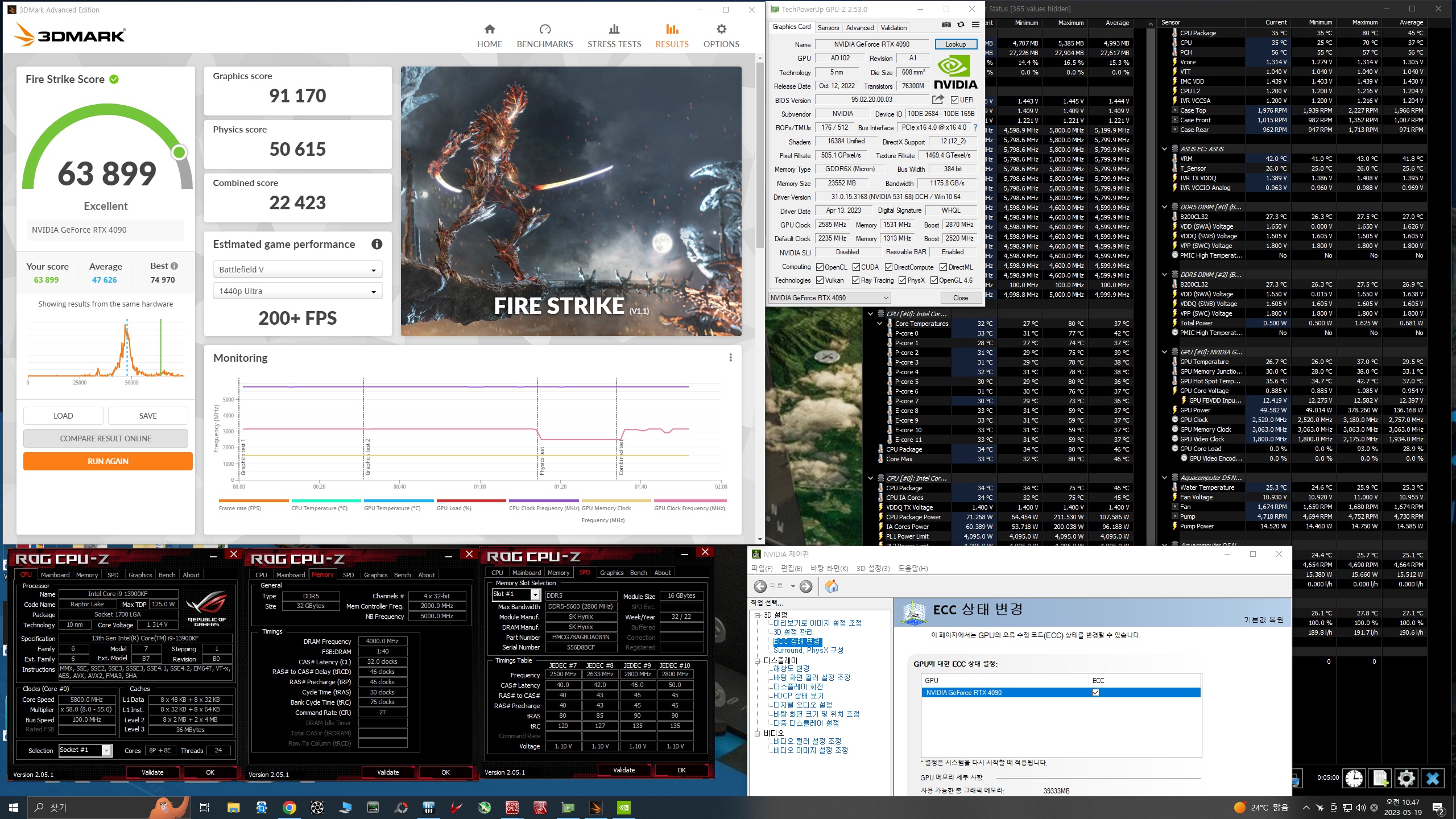
Task: Open the HOME section in 3DMark
Action: pyautogui.click(x=489, y=36)
